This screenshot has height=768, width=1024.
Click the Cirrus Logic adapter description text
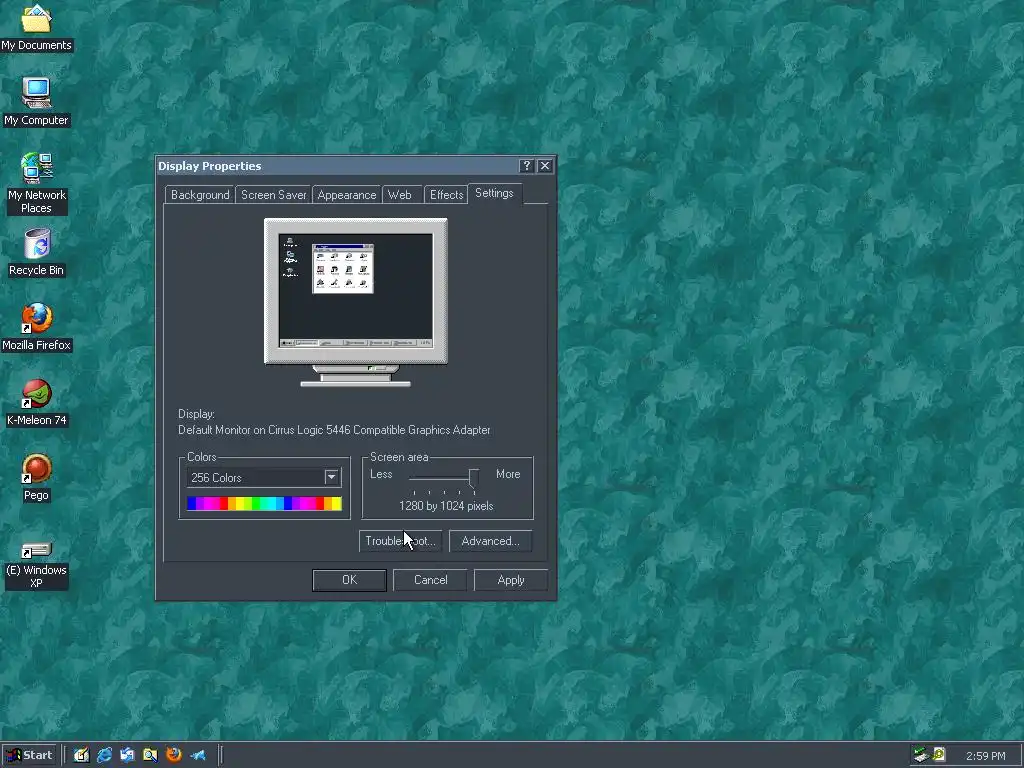coord(334,430)
